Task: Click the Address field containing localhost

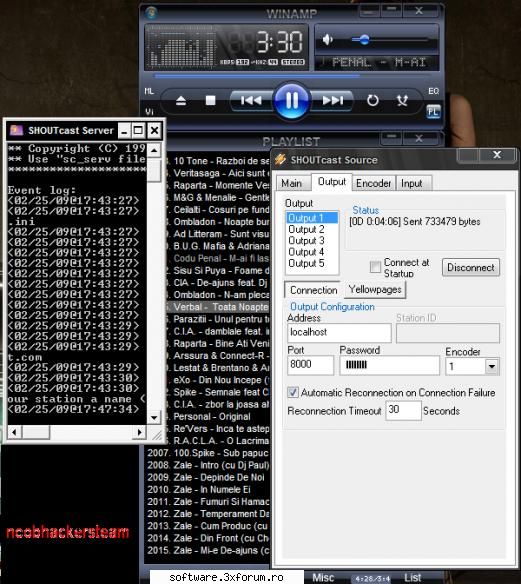Action: 339,332
